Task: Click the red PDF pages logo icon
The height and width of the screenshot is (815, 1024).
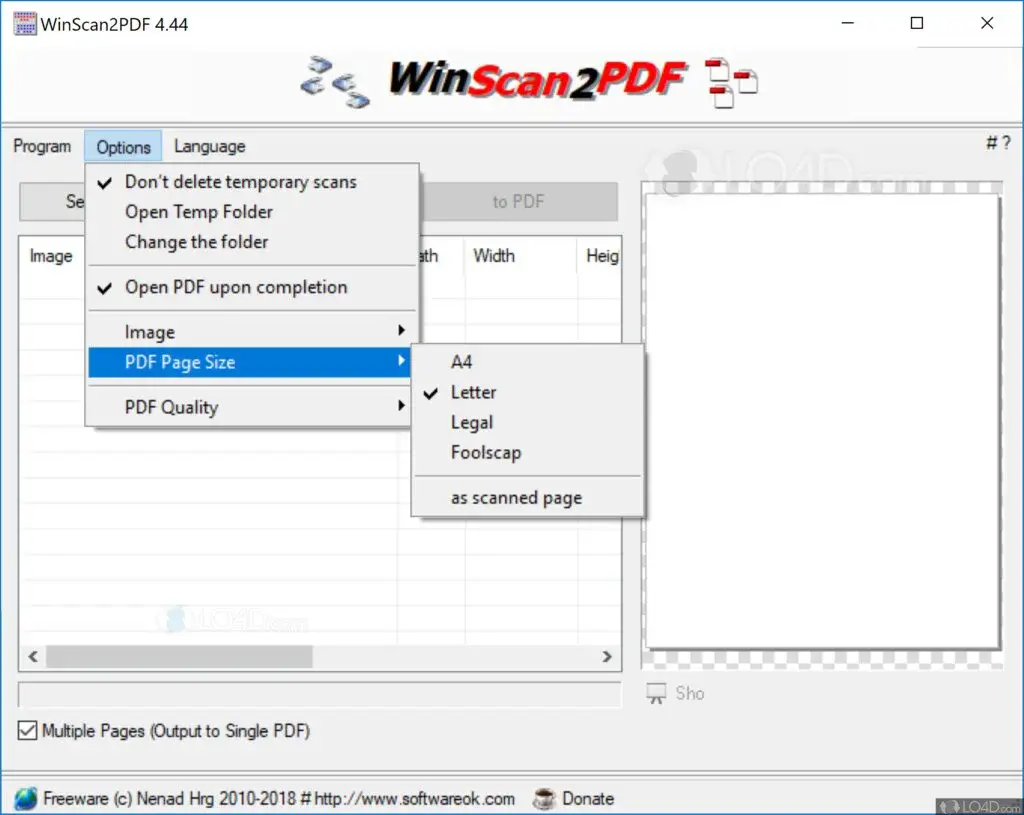Action: (x=731, y=83)
